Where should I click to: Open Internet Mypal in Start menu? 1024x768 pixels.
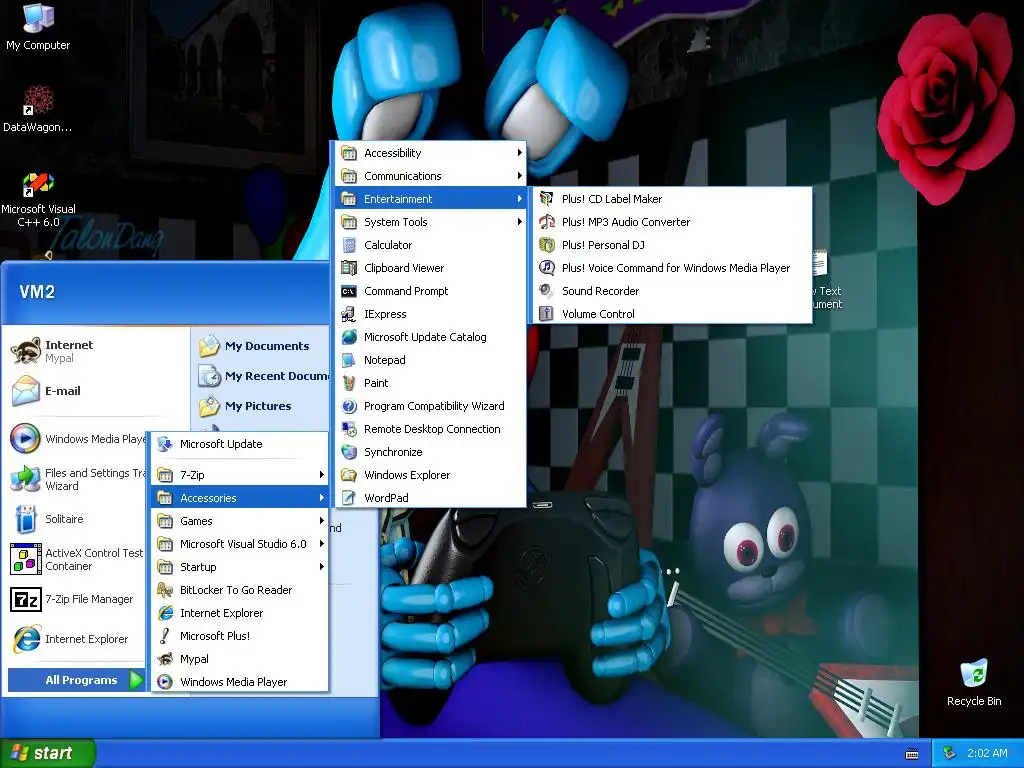click(97, 351)
